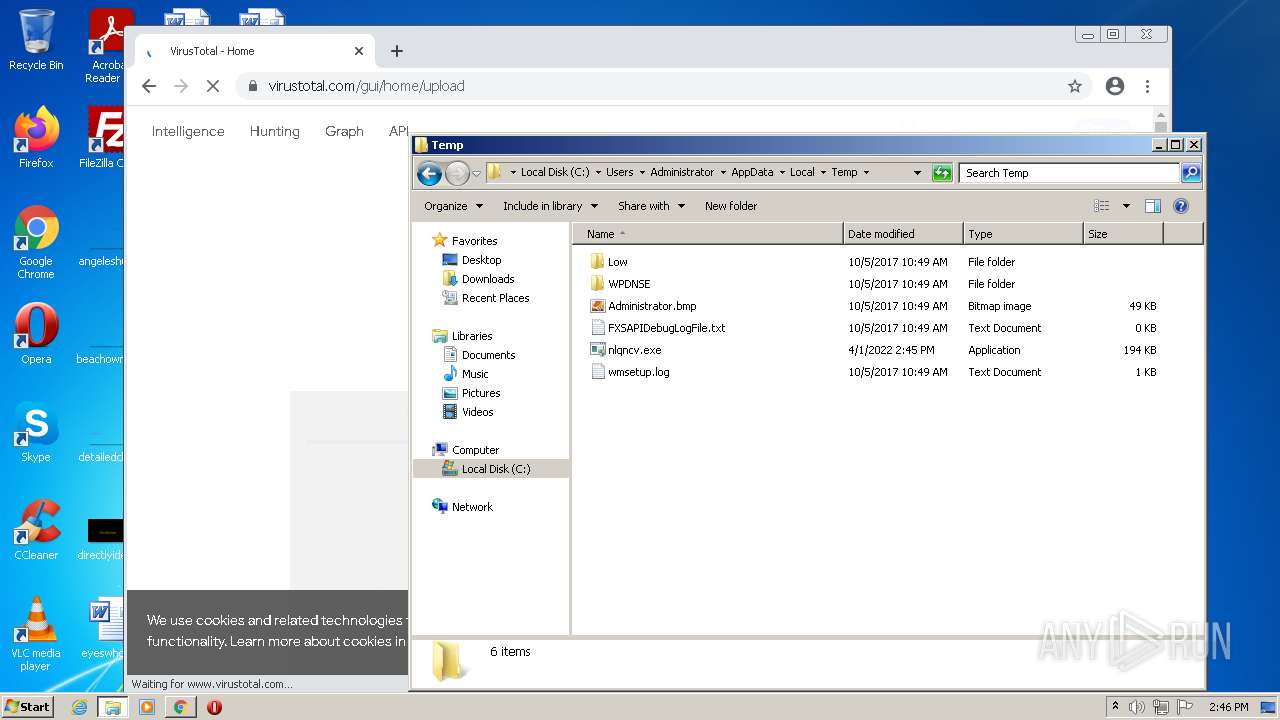Open the taskbar clock showing 2:46 PM
Screen dimensions: 1280x720
point(1228,707)
